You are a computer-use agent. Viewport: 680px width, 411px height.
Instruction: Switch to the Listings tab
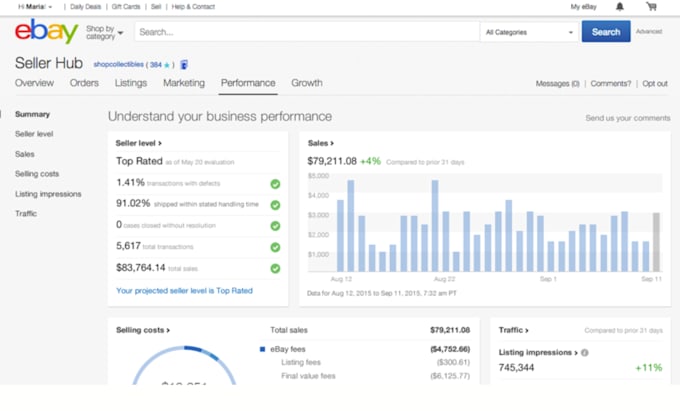pos(131,83)
